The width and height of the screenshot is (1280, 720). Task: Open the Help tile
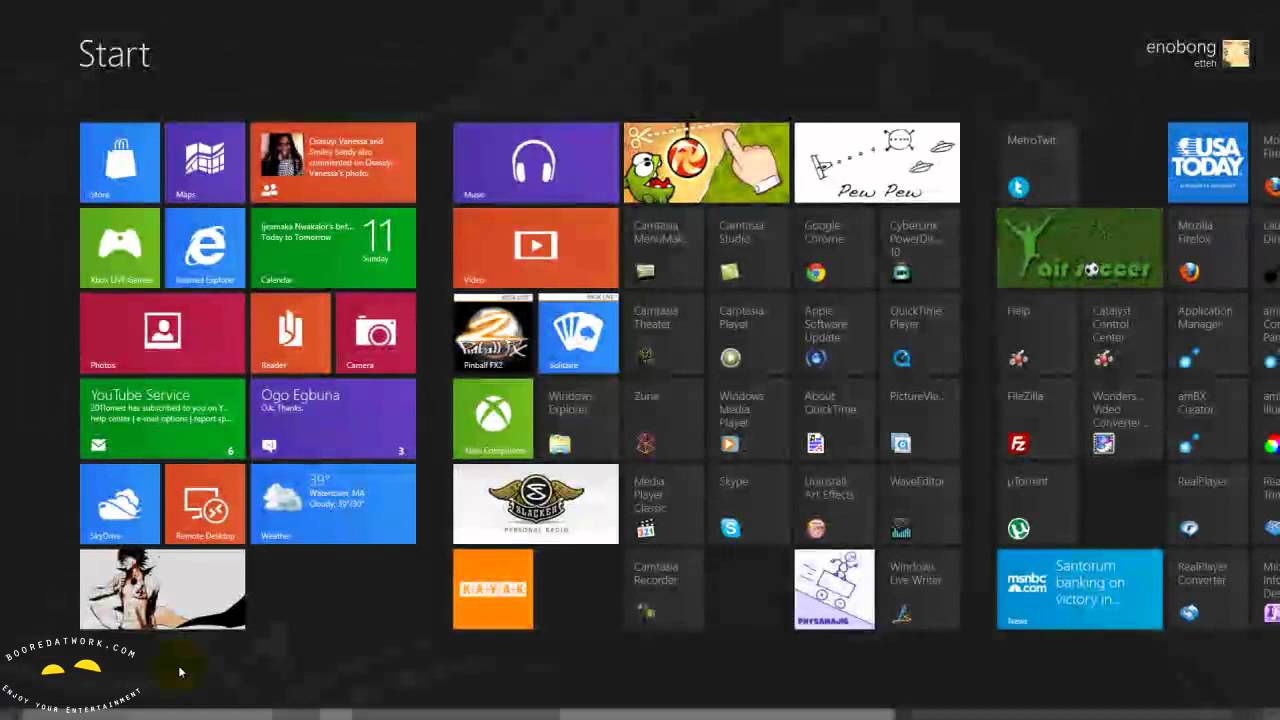click(x=1037, y=333)
